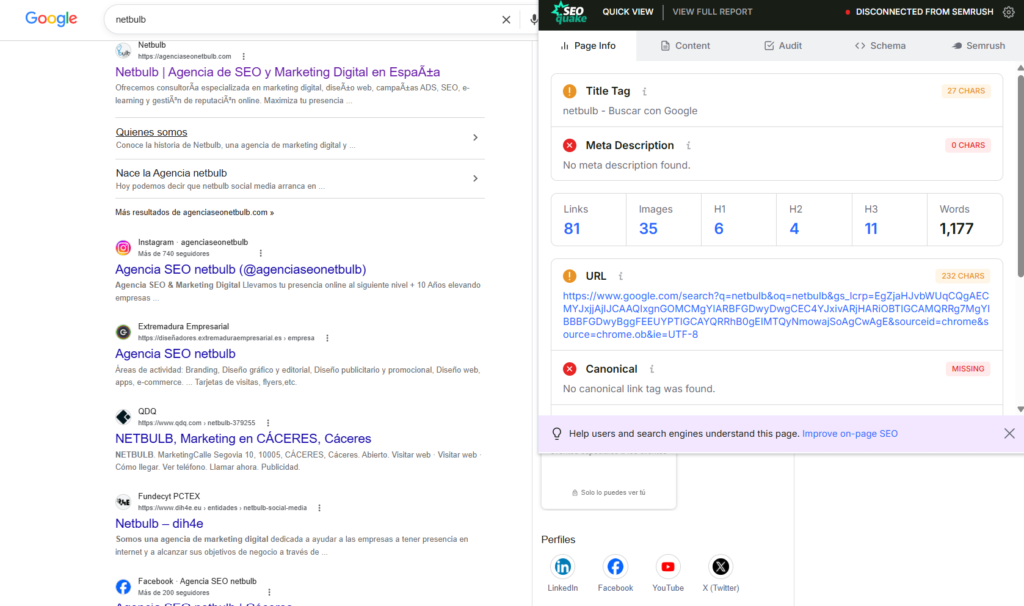
Task: Click the Title Tag warning icon
Action: pos(569,91)
